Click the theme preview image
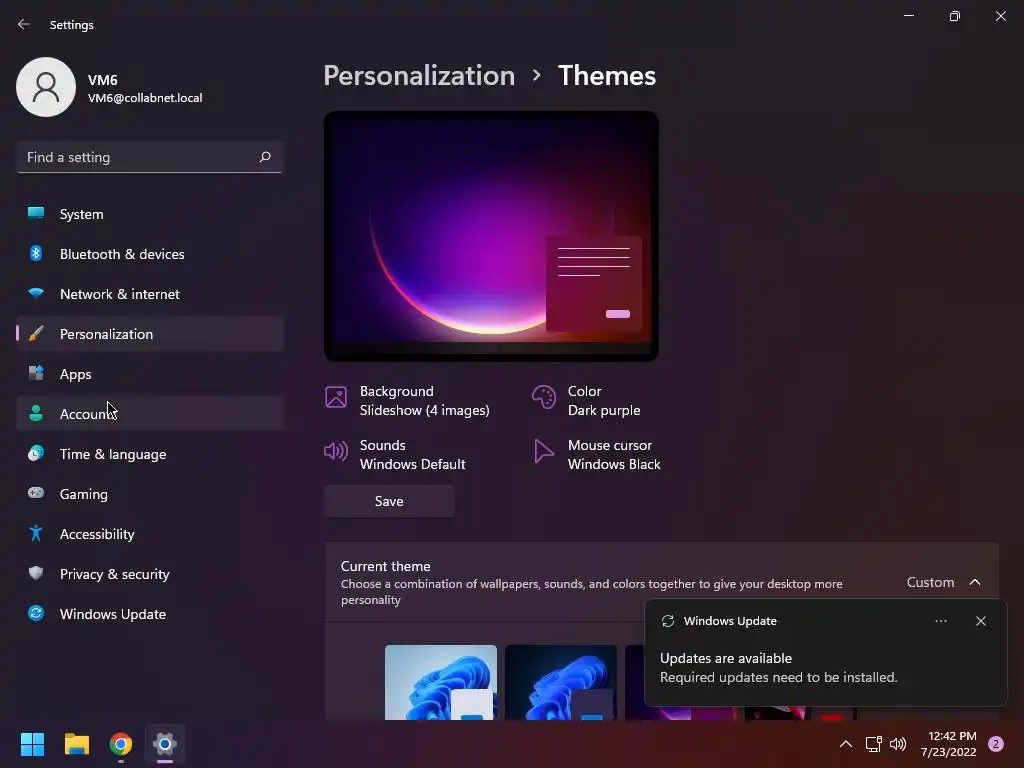The width and height of the screenshot is (1024, 768). click(x=491, y=236)
